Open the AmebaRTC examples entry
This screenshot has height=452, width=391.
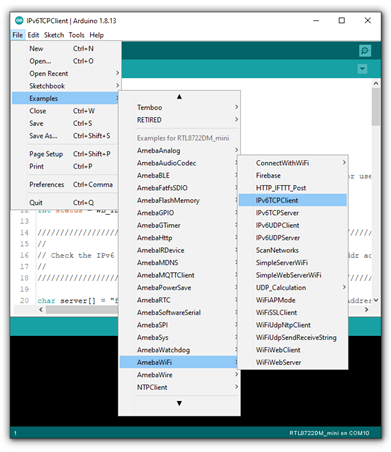pos(179,300)
